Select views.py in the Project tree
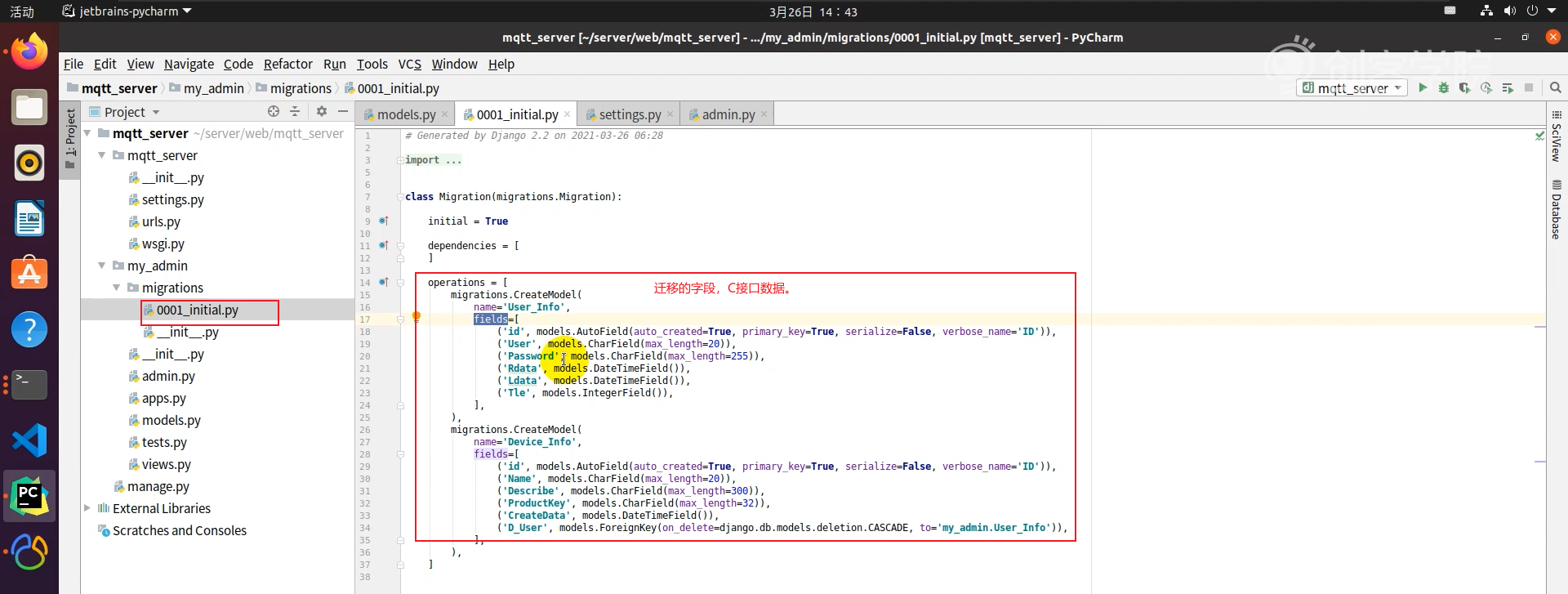This screenshot has height=594, width=1568. pos(166,464)
